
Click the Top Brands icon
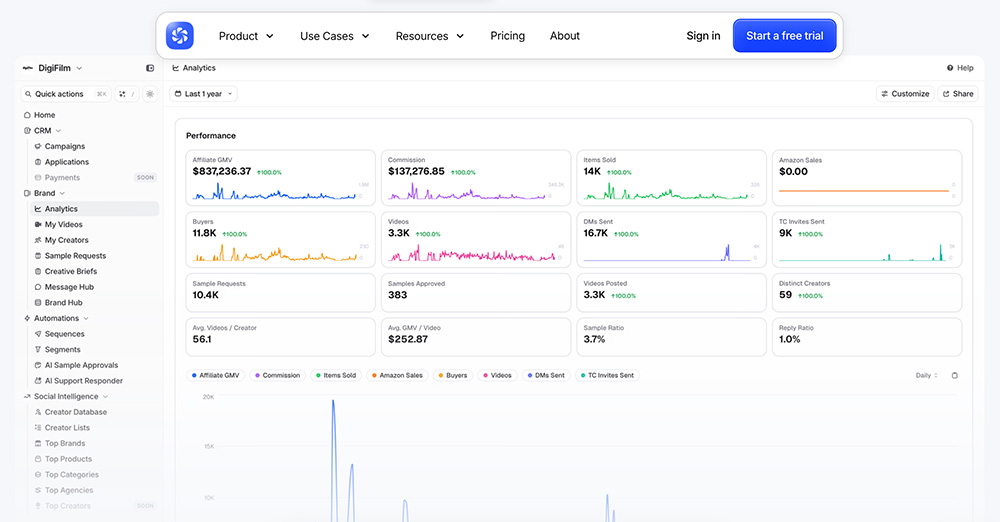(x=38, y=444)
